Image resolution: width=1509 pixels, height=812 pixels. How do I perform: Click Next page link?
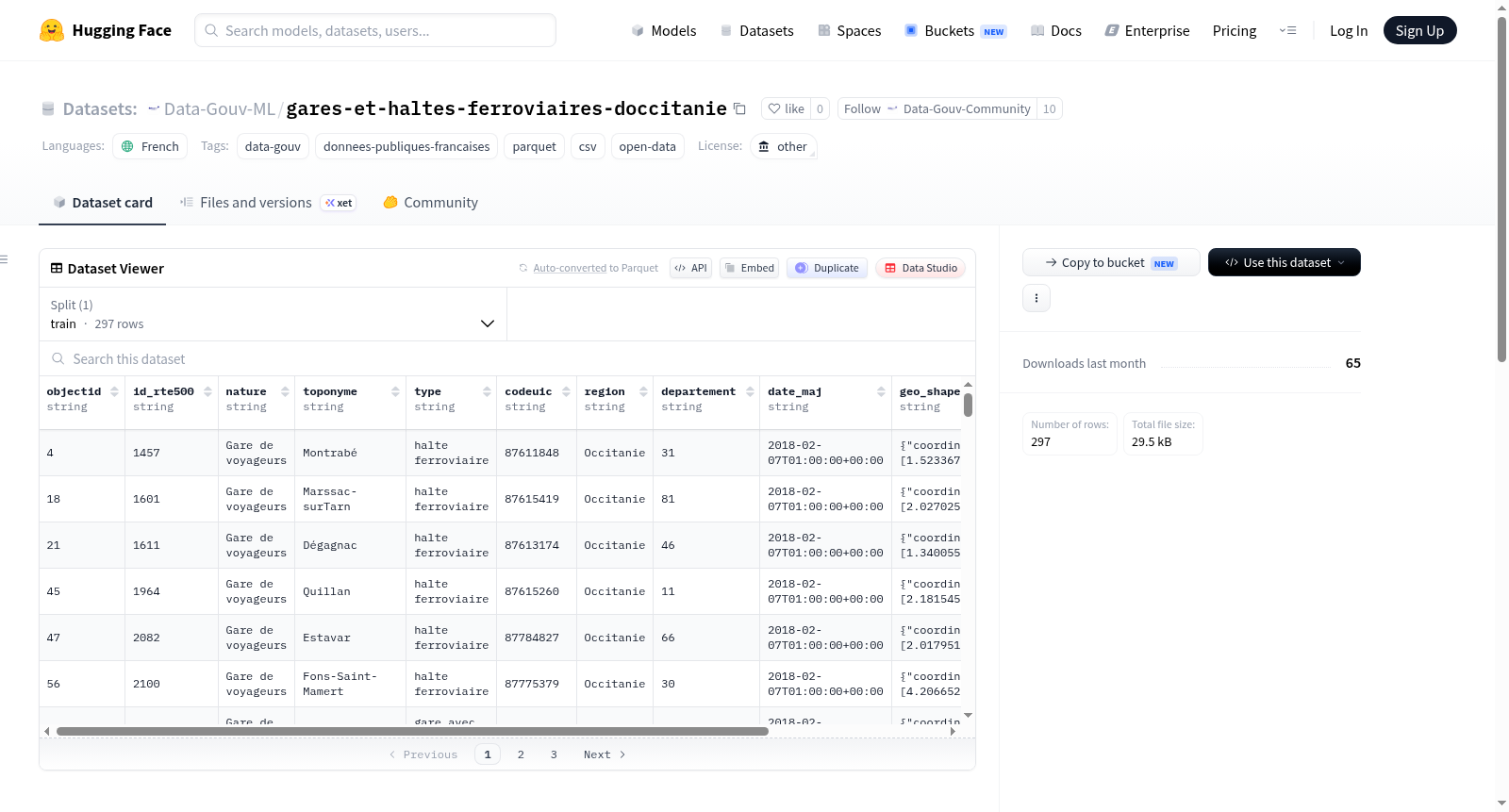click(605, 754)
